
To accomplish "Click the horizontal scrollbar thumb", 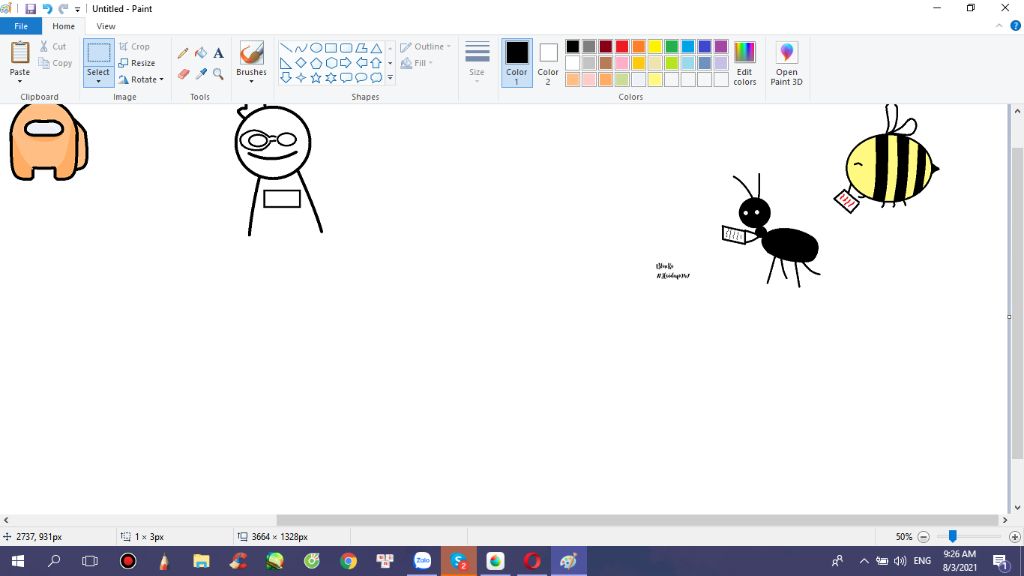I will tap(637, 520).
